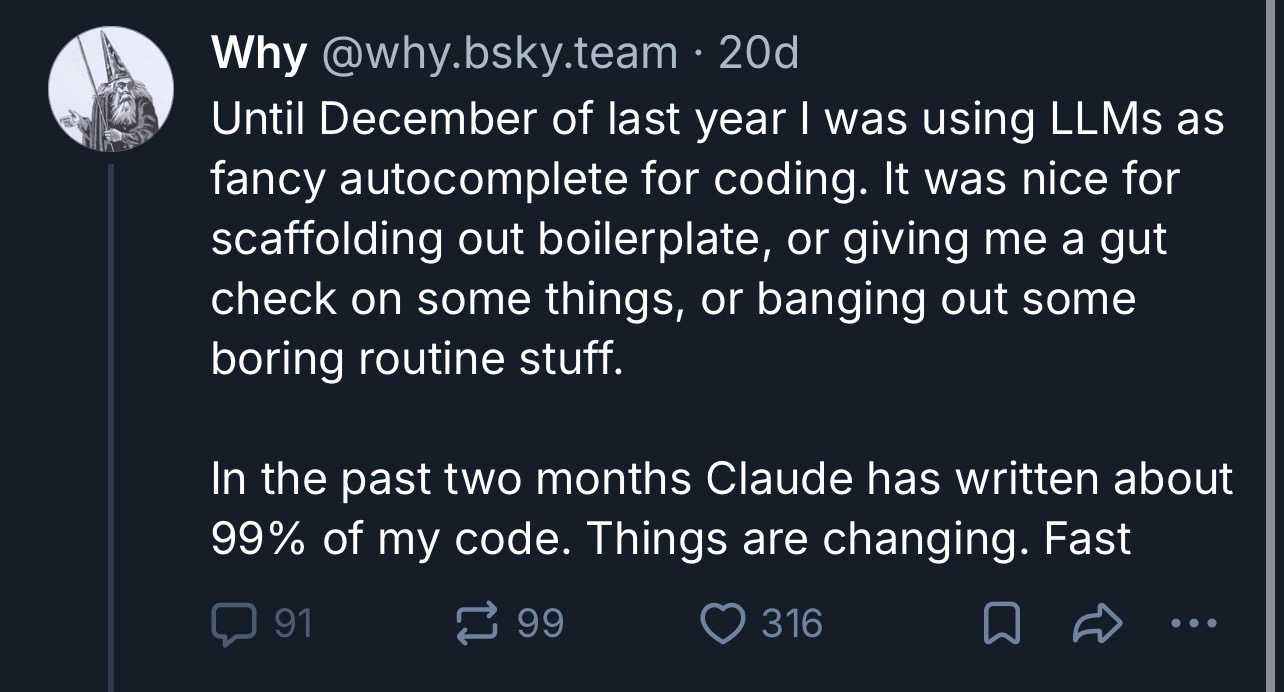This screenshot has height=692, width=1284.
Task: Open the post by clicking its first paragraph
Action: [690, 240]
